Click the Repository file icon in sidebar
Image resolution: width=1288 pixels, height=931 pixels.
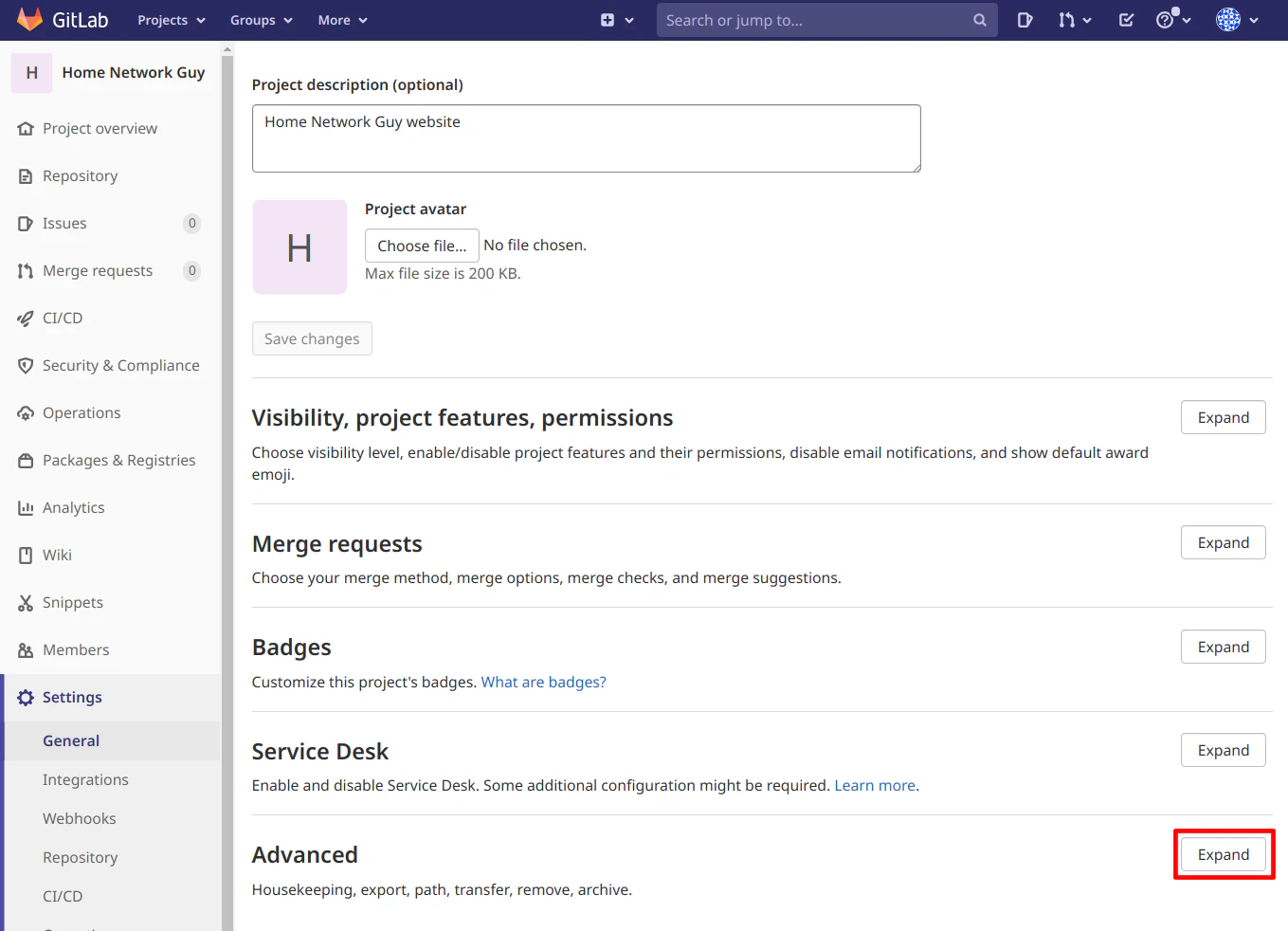pos(26,176)
